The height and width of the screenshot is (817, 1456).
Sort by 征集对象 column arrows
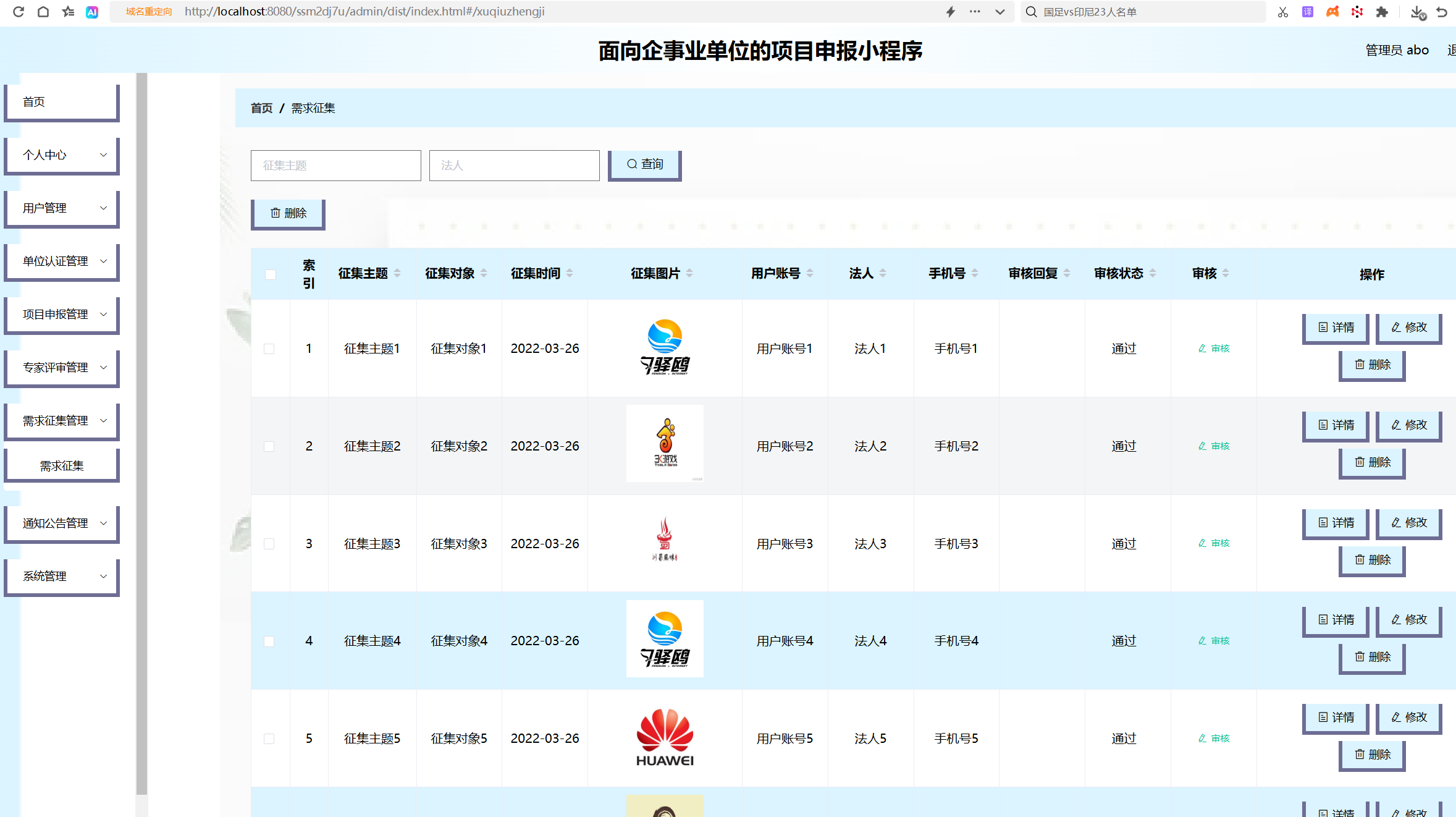pos(484,273)
